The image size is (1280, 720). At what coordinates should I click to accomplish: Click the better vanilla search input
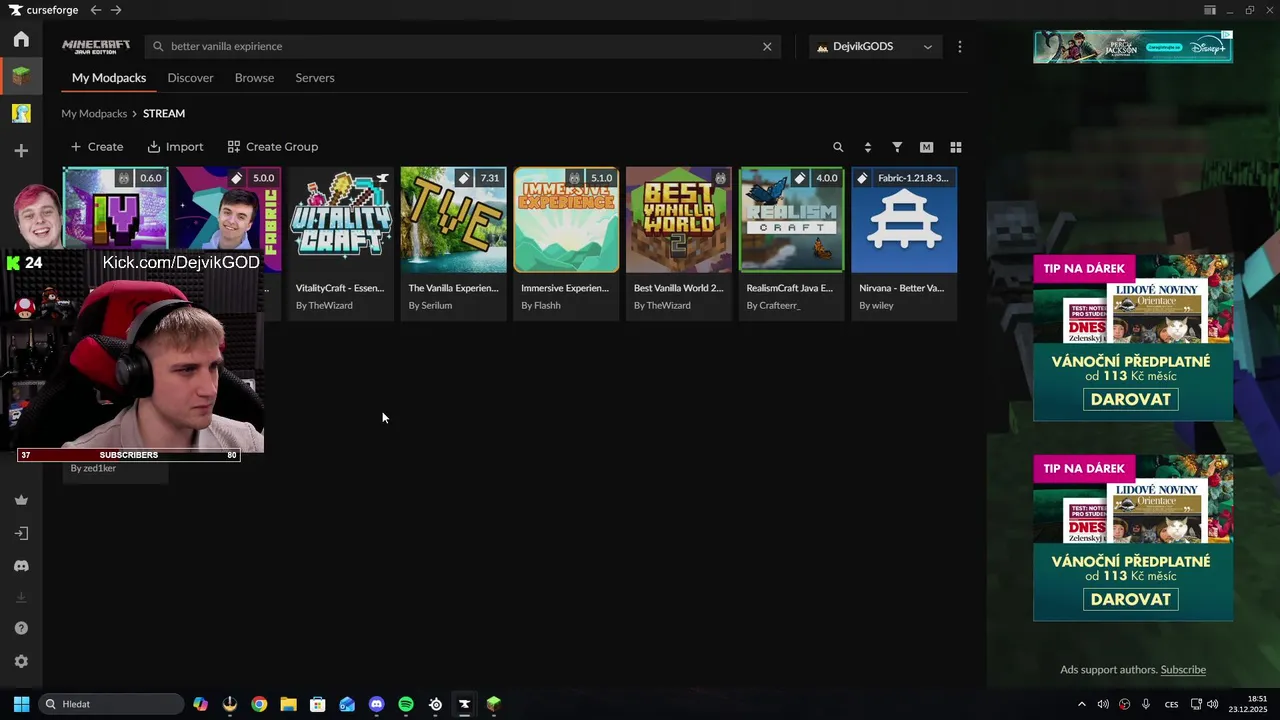click(x=463, y=46)
